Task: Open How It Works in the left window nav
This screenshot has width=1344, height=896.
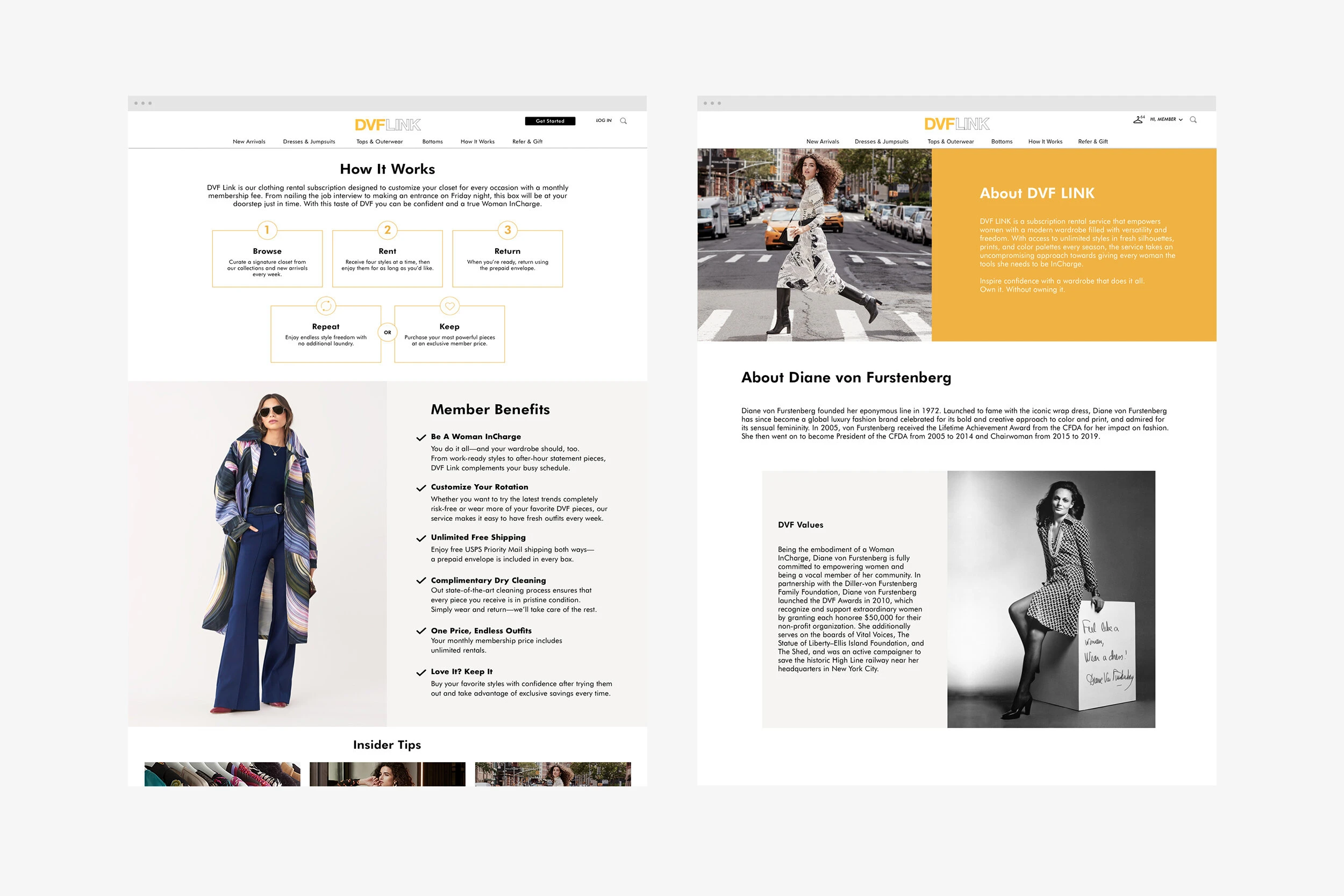Action: [x=478, y=142]
